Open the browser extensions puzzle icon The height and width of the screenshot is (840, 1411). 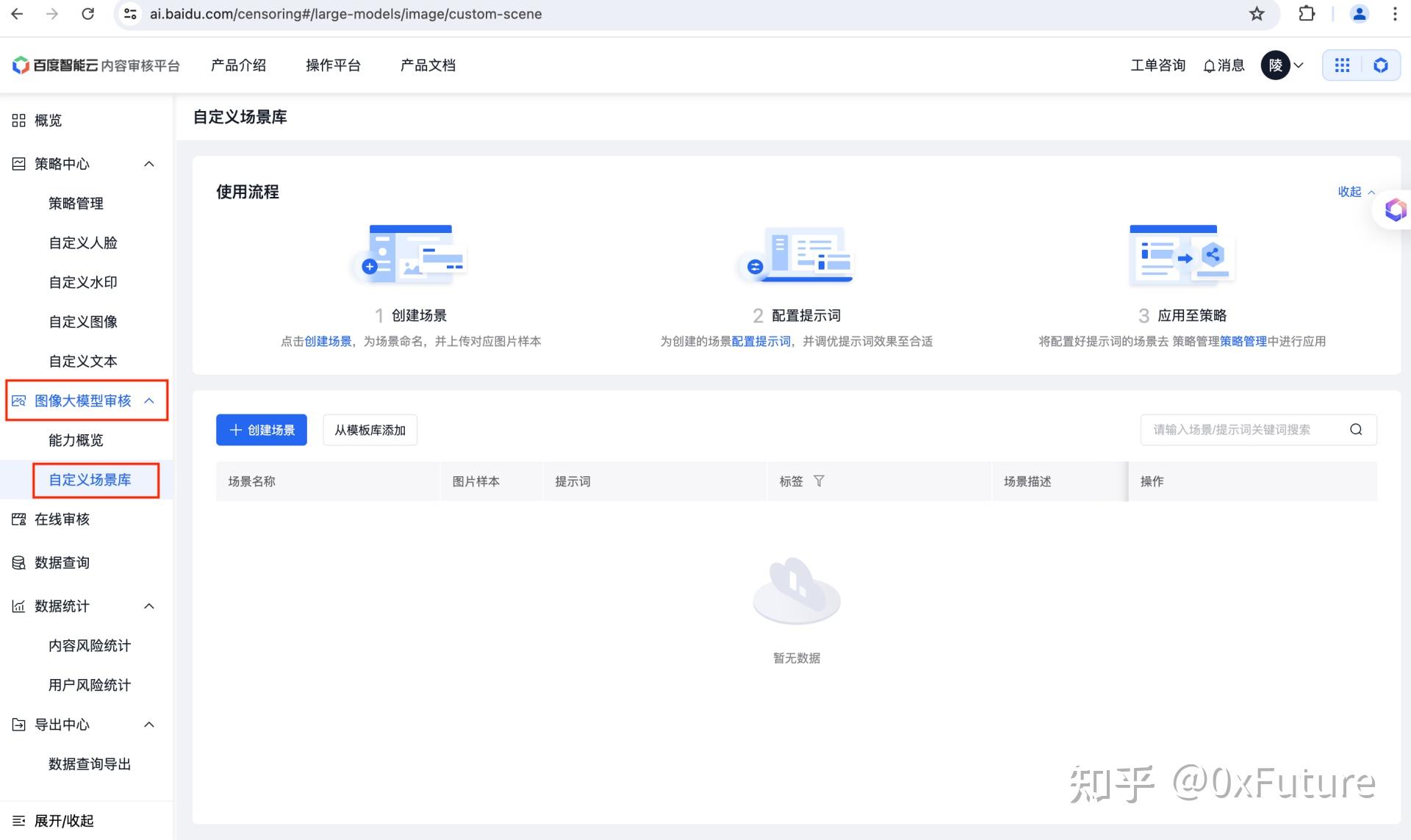[x=1307, y=14]
